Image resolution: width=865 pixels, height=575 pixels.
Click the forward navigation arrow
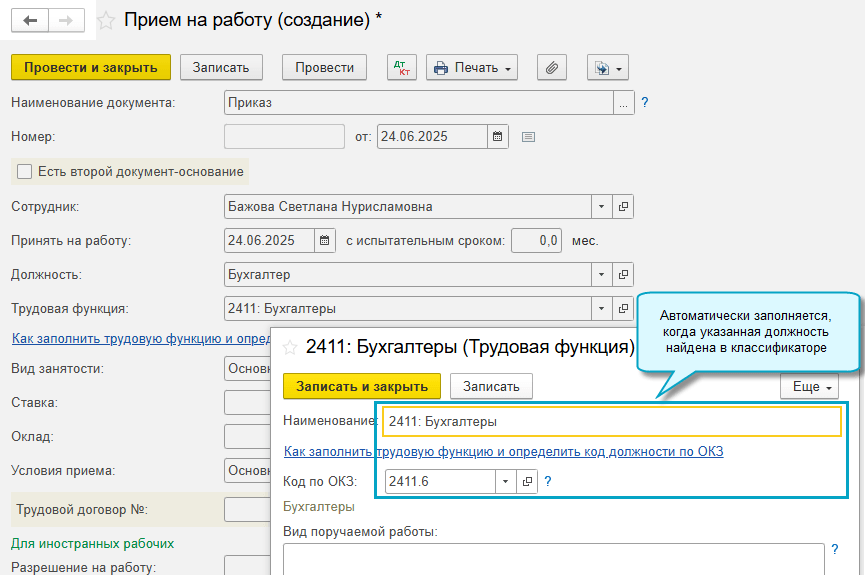(66, 20)
